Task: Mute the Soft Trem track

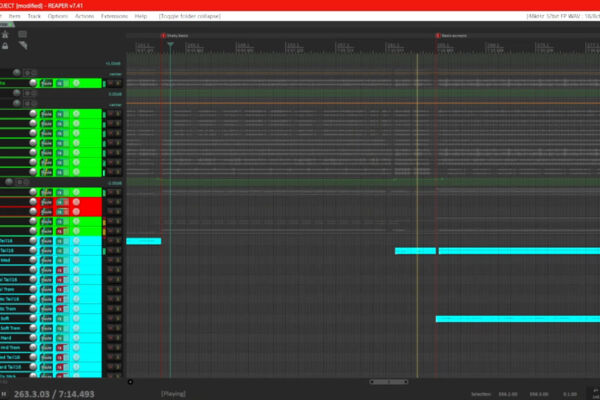Action: click(111, 328)
